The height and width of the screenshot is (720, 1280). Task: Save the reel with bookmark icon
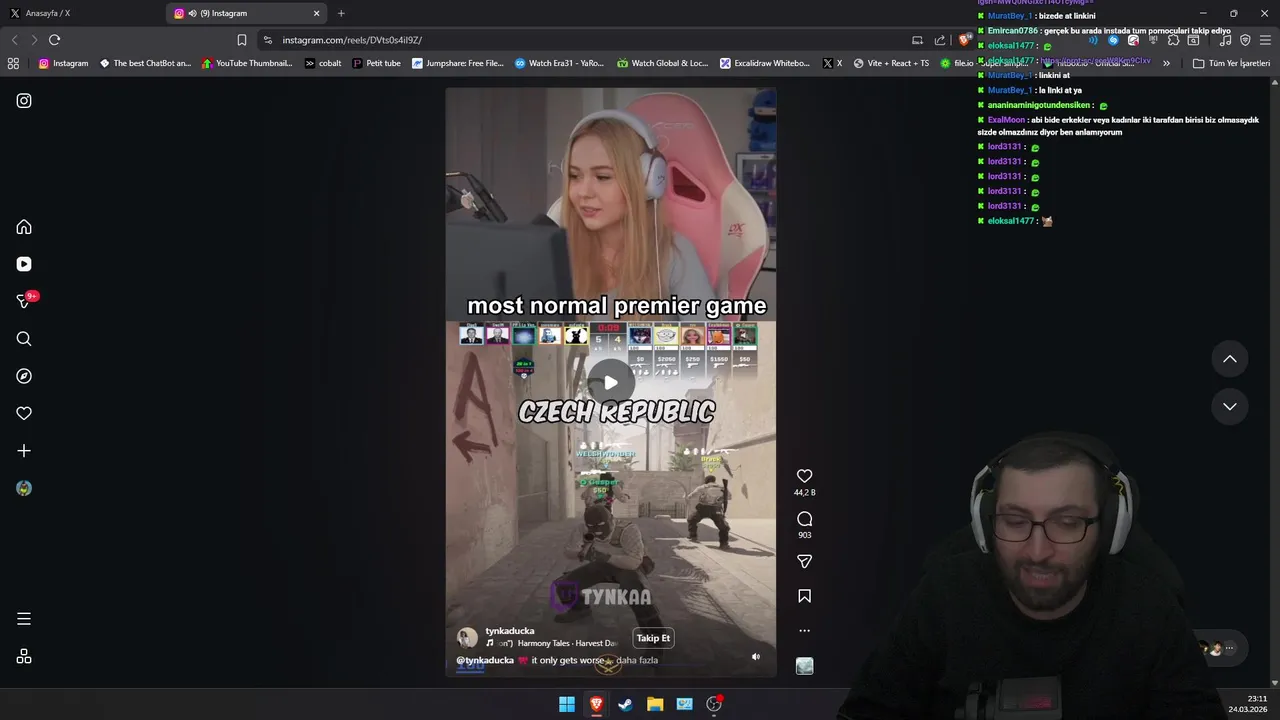[x=804, y=596]
